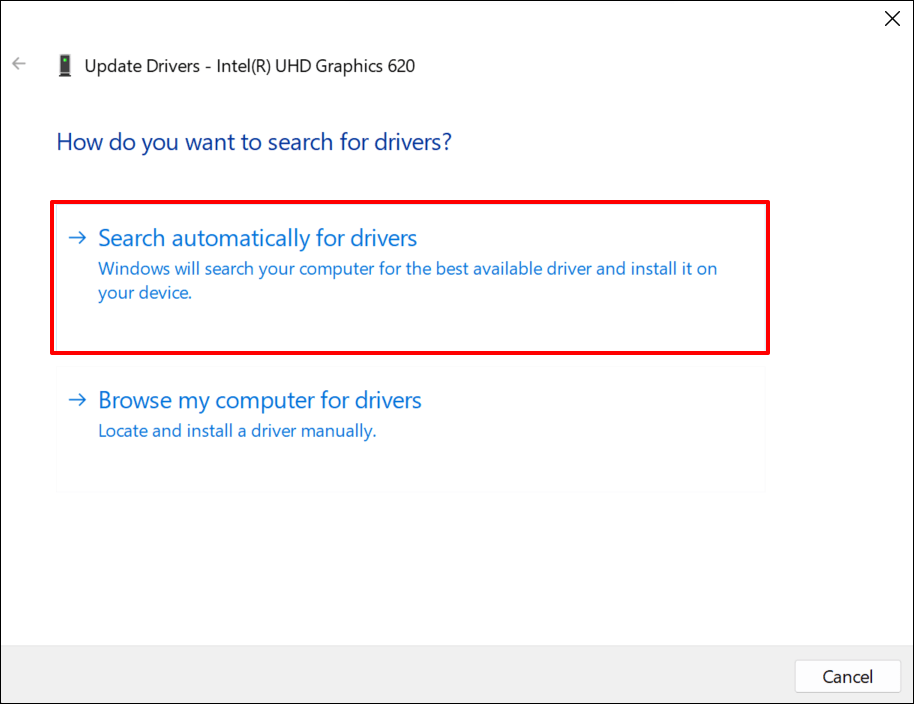
Task: Click 'Locate and install a driver manually' text
Action: [236, 432]
